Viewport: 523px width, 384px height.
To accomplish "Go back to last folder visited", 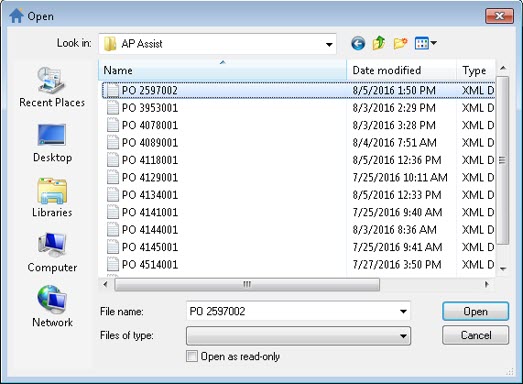I will (358, 43).
